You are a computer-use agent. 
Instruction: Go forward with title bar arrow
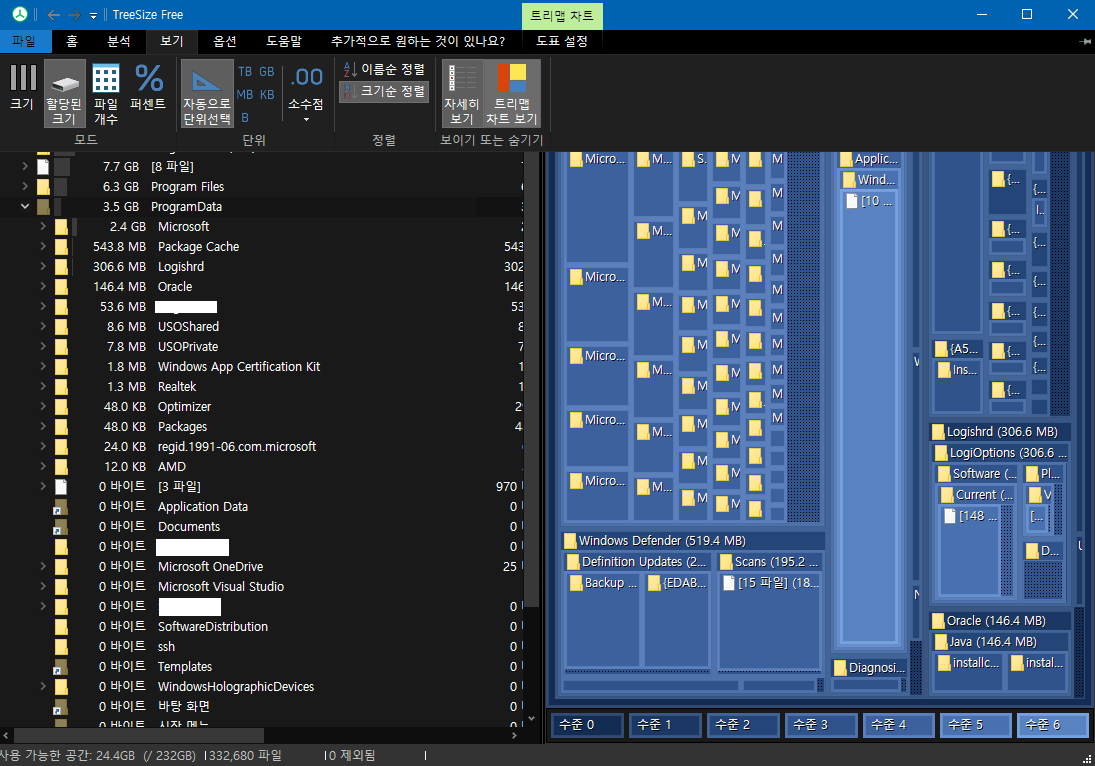click(x=75, y=15)
